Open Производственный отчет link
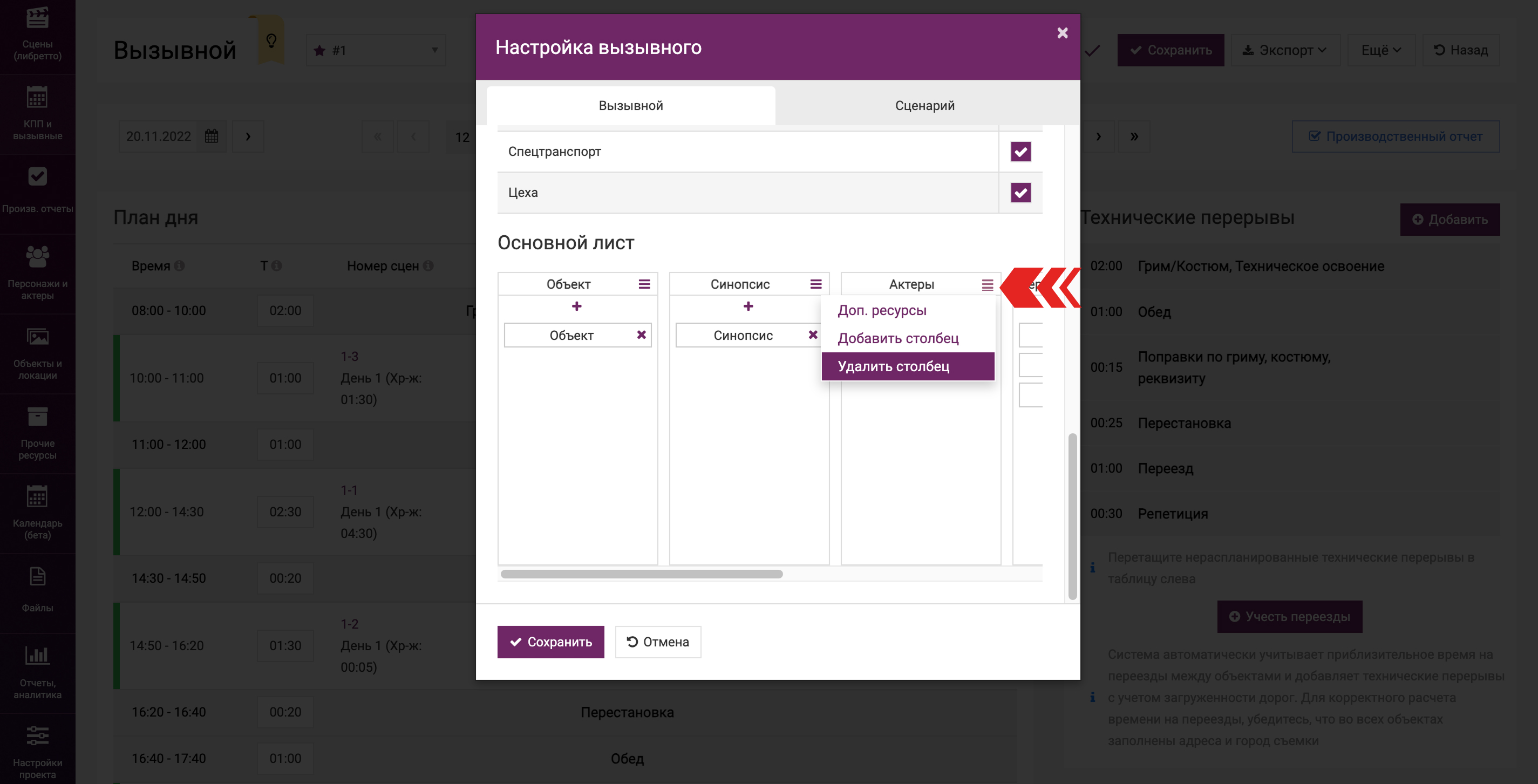Image resolution: width=1538 pixels, height=784 pixels. point(1396,136)
